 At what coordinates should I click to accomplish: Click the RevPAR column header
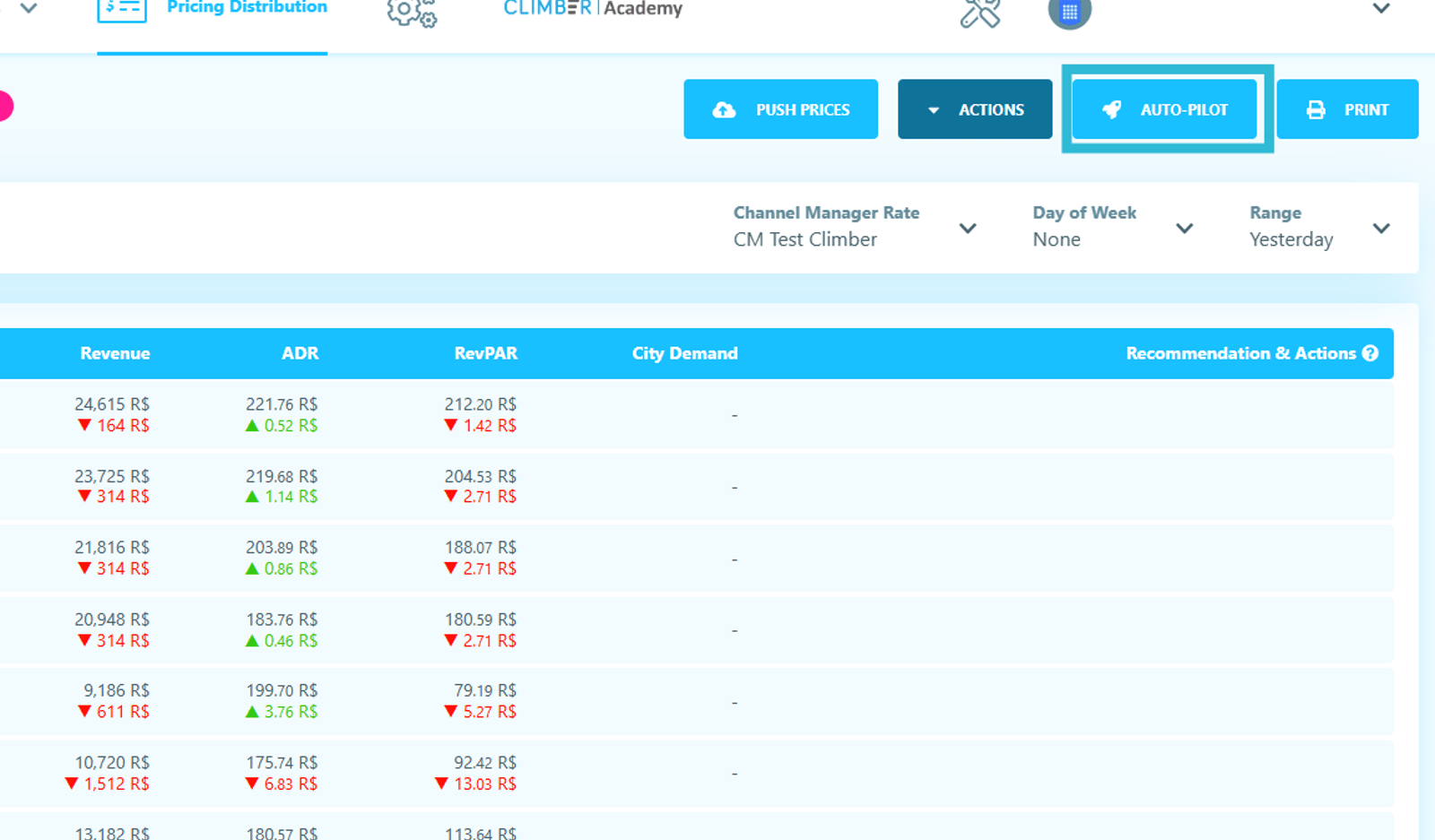point(485,353)
